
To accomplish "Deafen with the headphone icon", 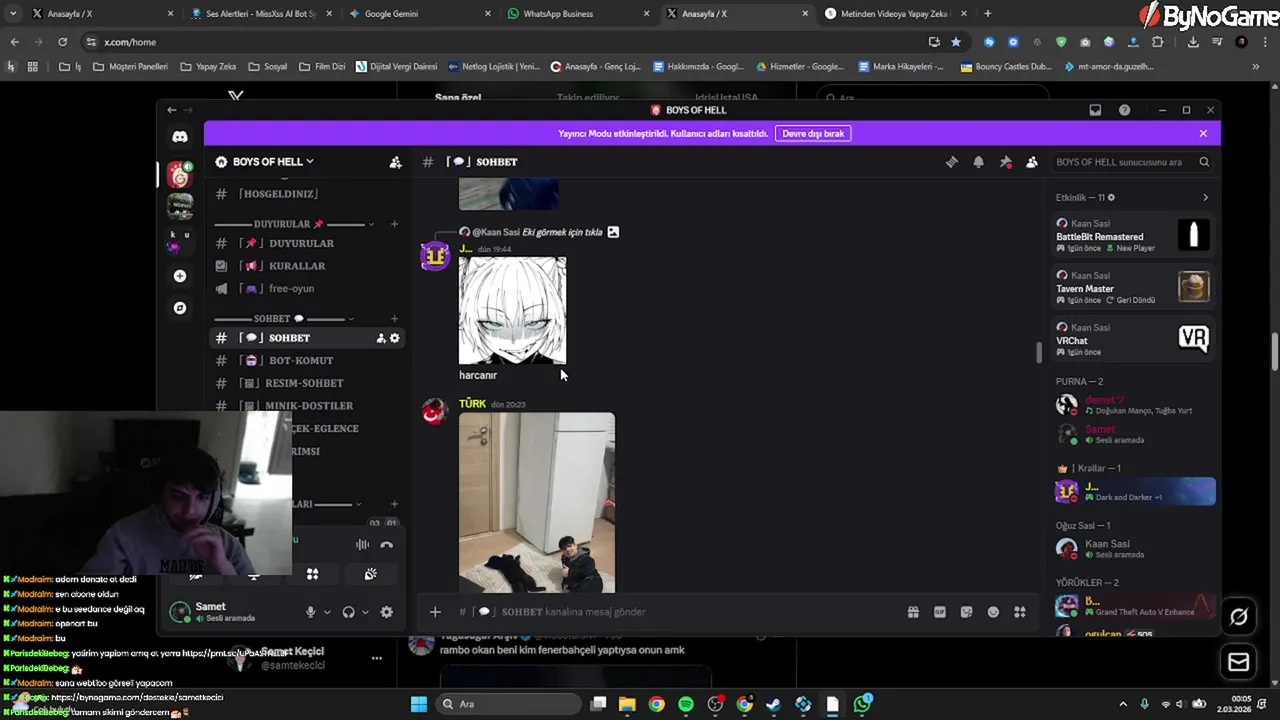I will tap(349, 612).
